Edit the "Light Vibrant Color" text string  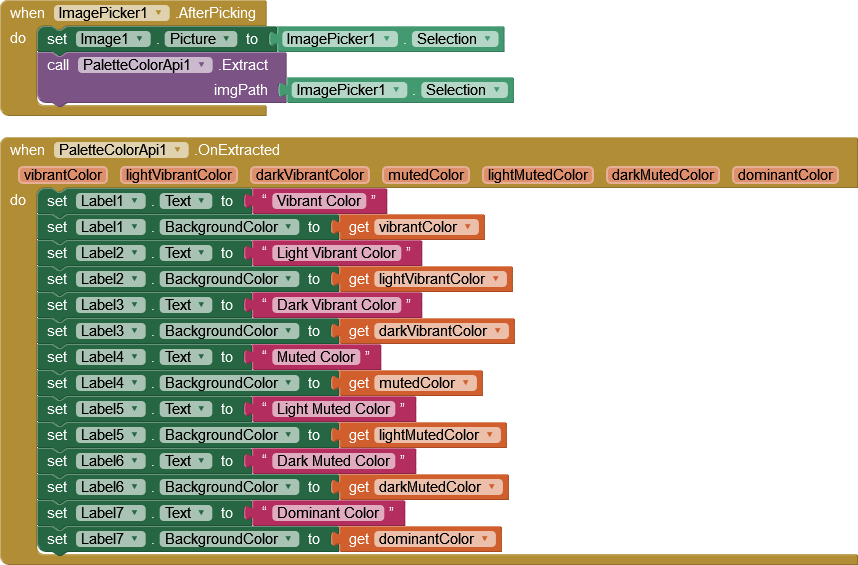[x=336, y=253]
